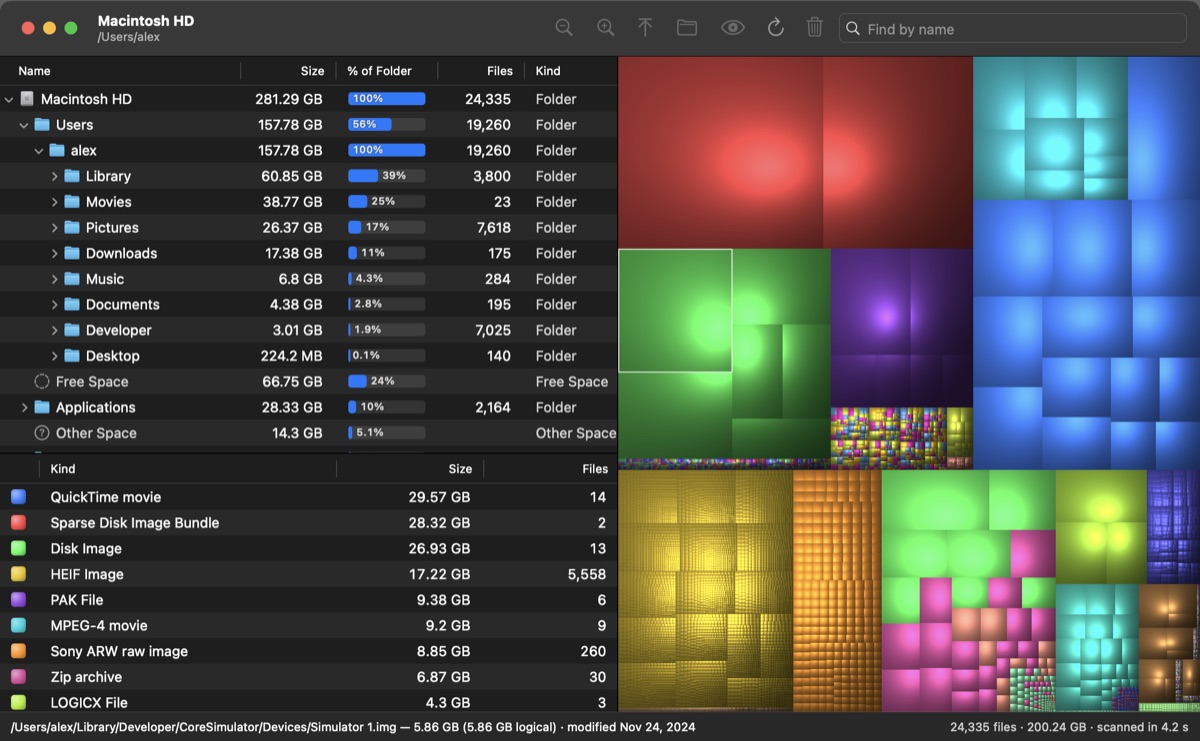Sort by % of Folder column header
This screenshot has width=1200, height=741.
(379, 71)
